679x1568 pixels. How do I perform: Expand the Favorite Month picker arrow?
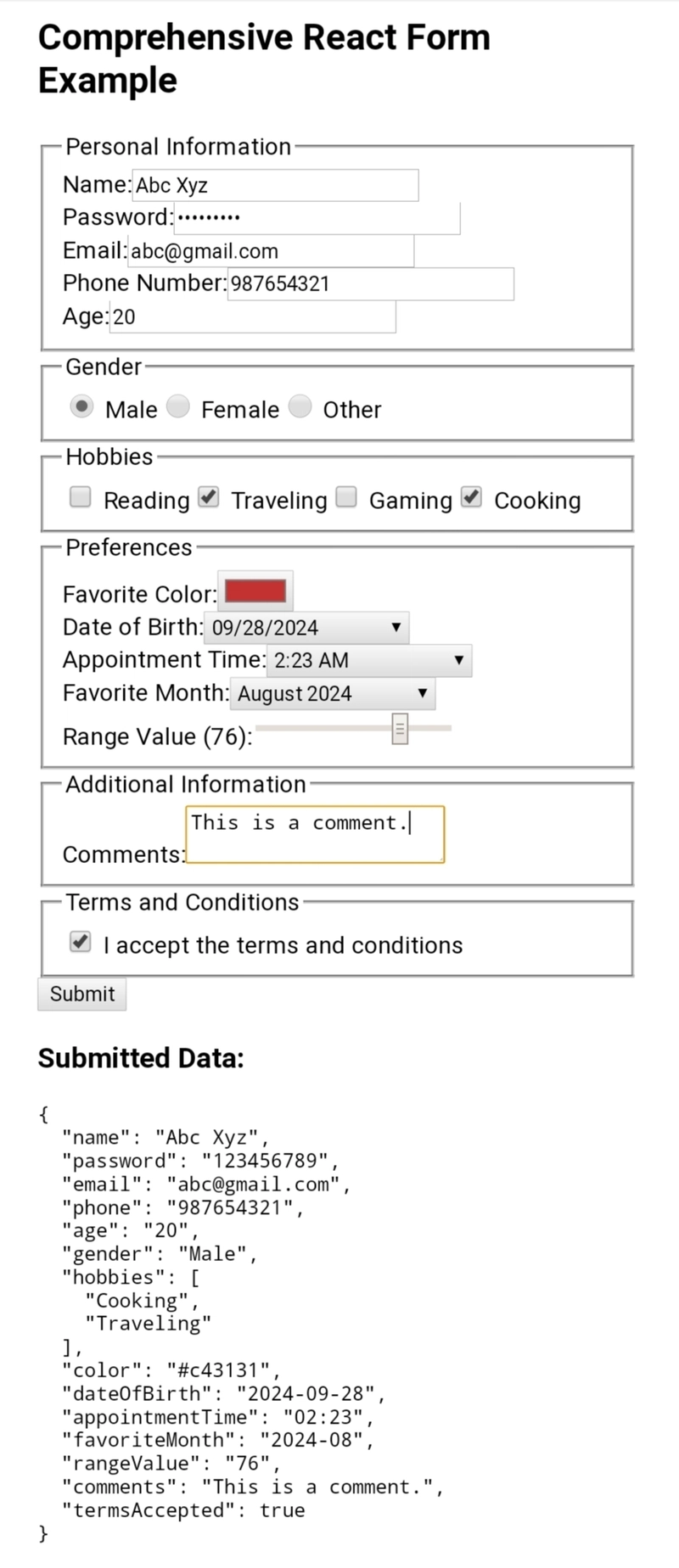point(422,693)
